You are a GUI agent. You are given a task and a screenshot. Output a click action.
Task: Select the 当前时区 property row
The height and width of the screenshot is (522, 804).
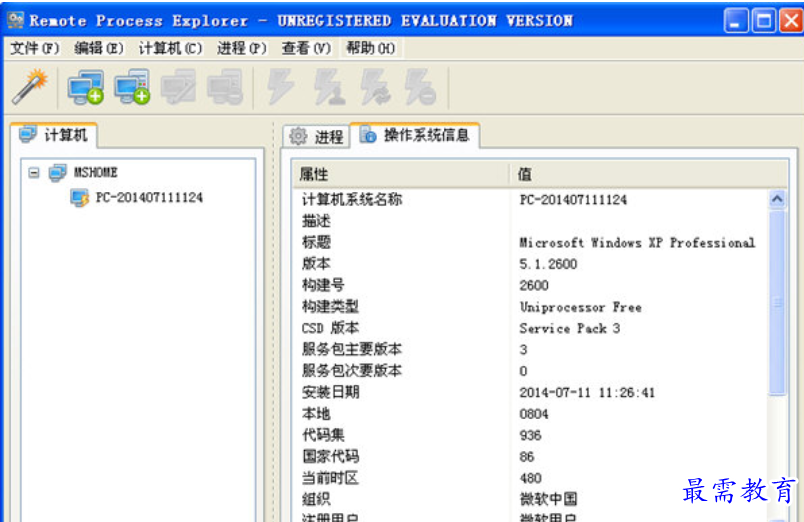pos(530,478)
